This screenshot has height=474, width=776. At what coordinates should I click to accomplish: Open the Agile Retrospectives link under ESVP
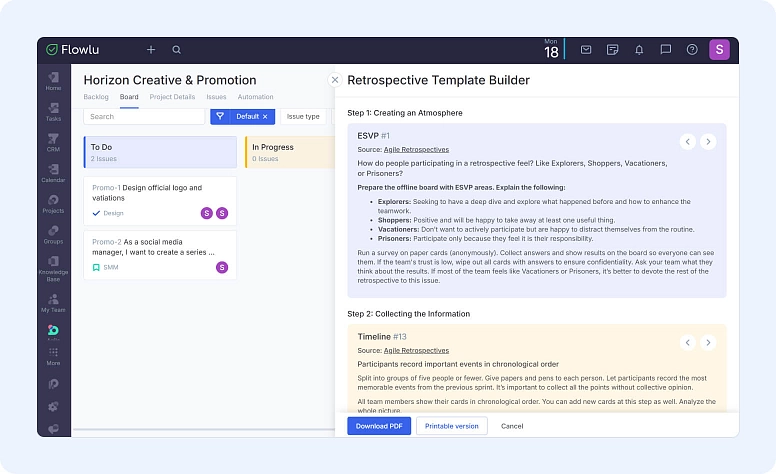416,149
